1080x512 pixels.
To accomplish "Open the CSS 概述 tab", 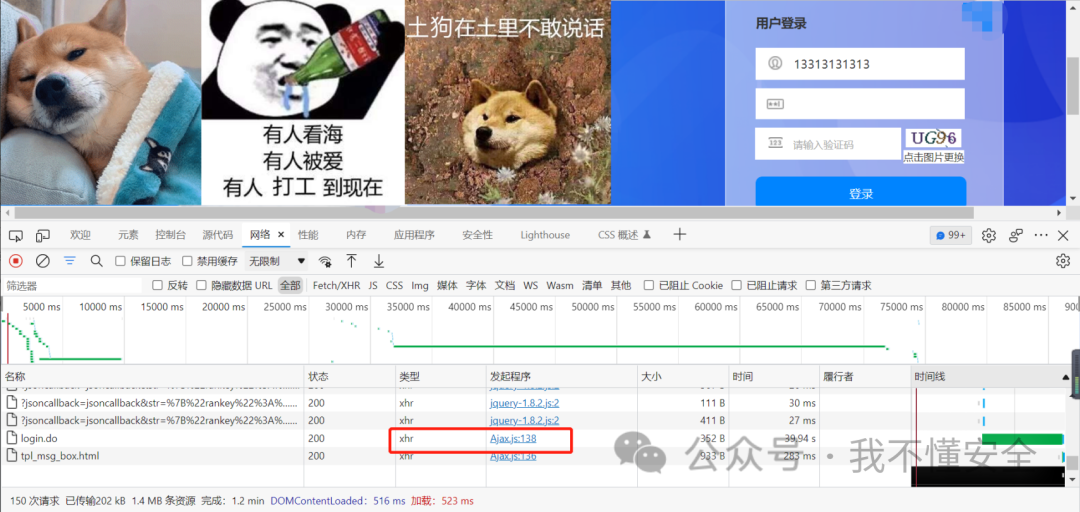I will coord(624,235).
